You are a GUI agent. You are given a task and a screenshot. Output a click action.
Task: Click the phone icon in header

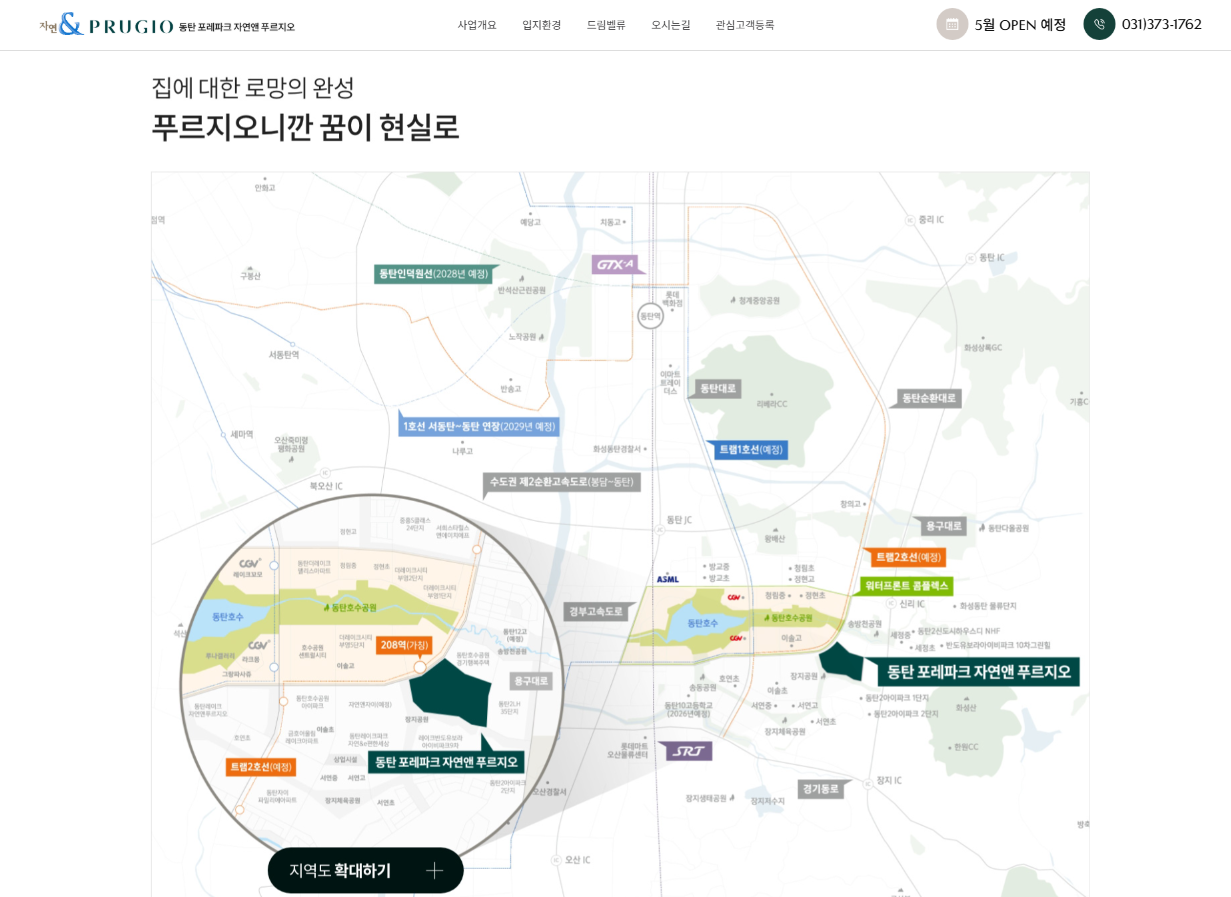pyautogui.click(x=1099, y=24)
